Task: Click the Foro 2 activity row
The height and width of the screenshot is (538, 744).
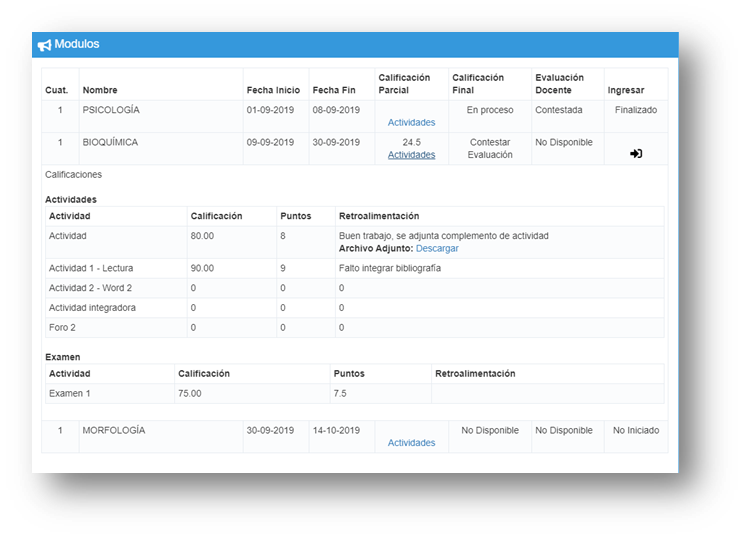Action: 355,328
